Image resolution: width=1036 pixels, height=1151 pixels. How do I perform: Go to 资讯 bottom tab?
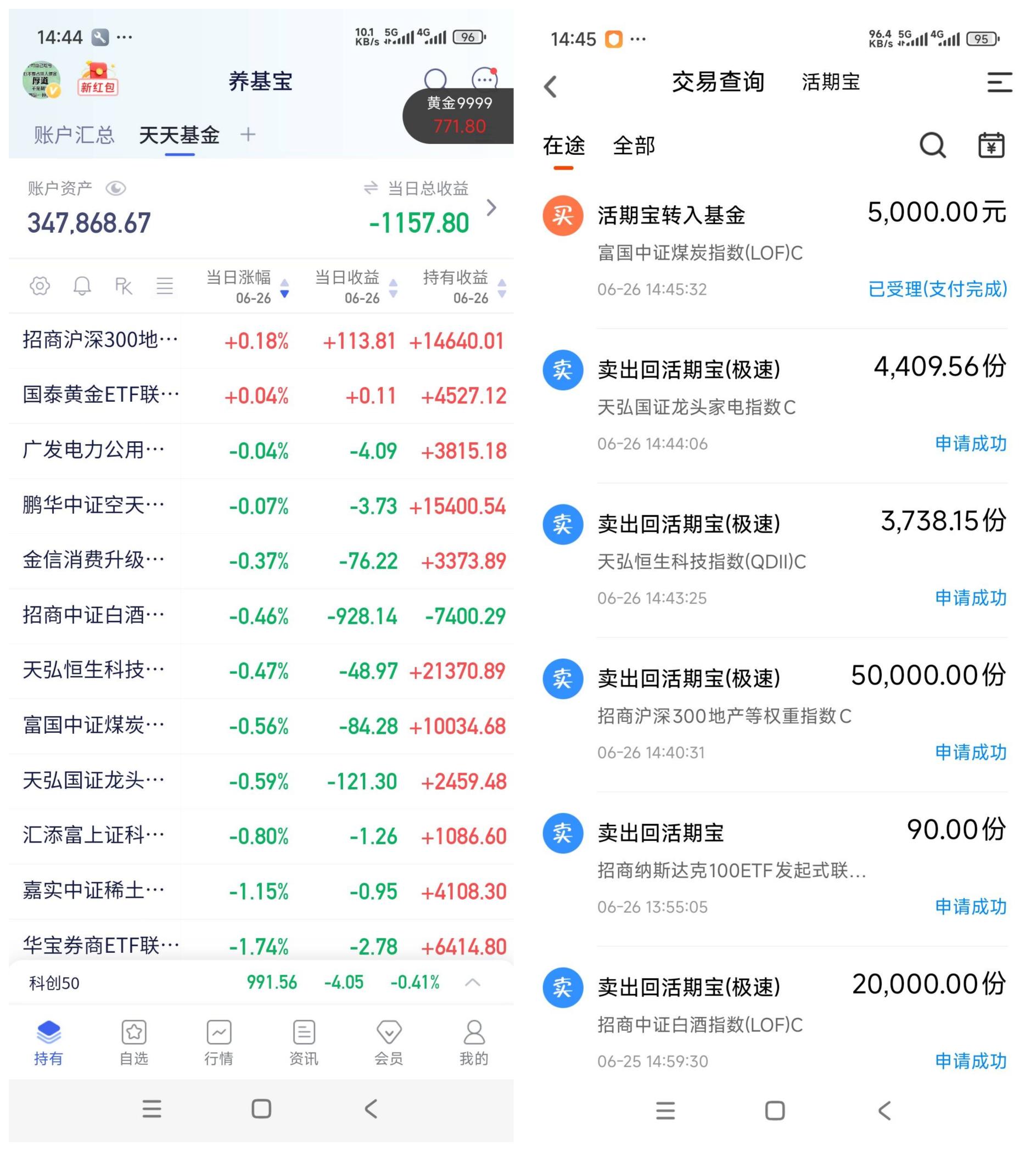click(304, 1042)
